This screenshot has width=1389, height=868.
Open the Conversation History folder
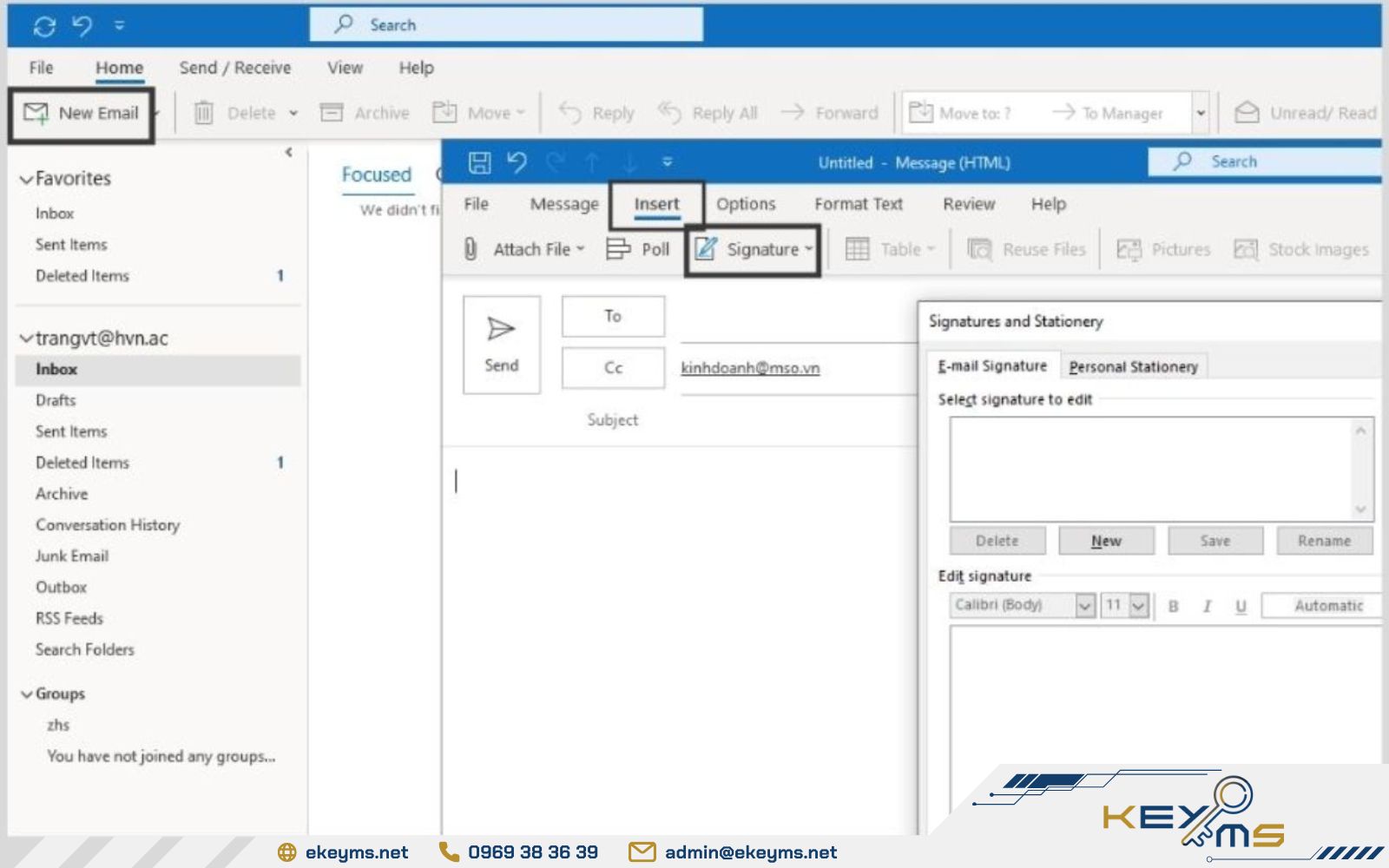coord(108,525)
